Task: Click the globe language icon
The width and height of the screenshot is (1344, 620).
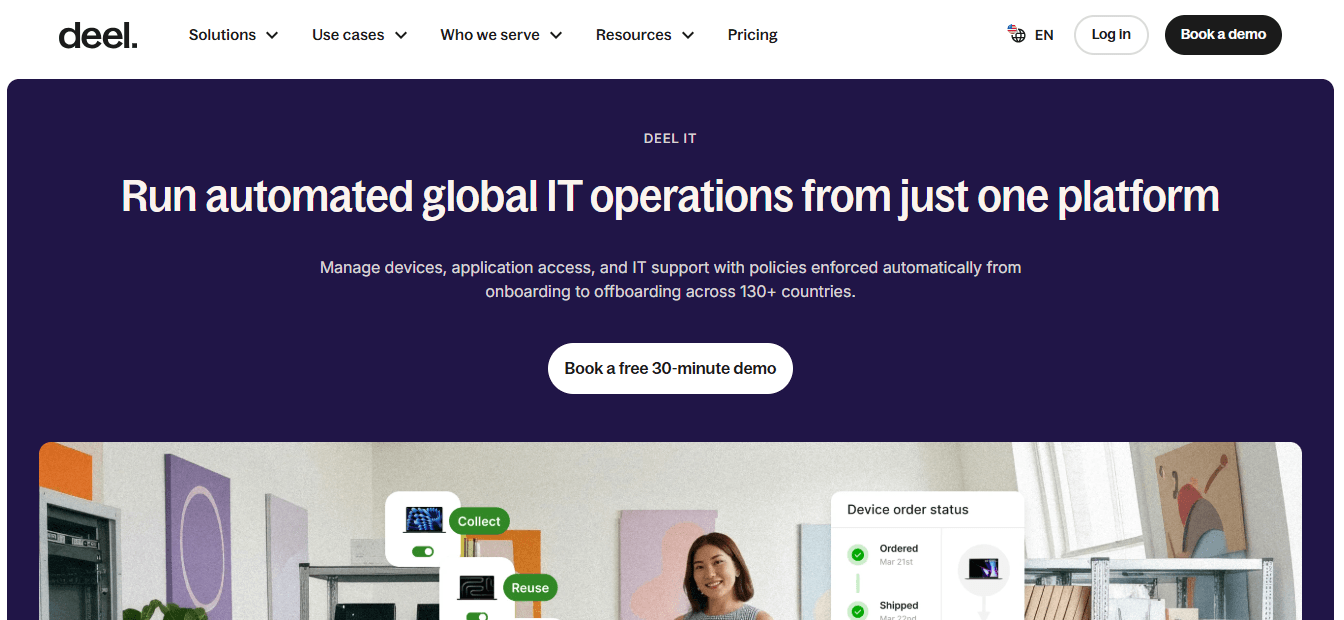Action: 1017,34
